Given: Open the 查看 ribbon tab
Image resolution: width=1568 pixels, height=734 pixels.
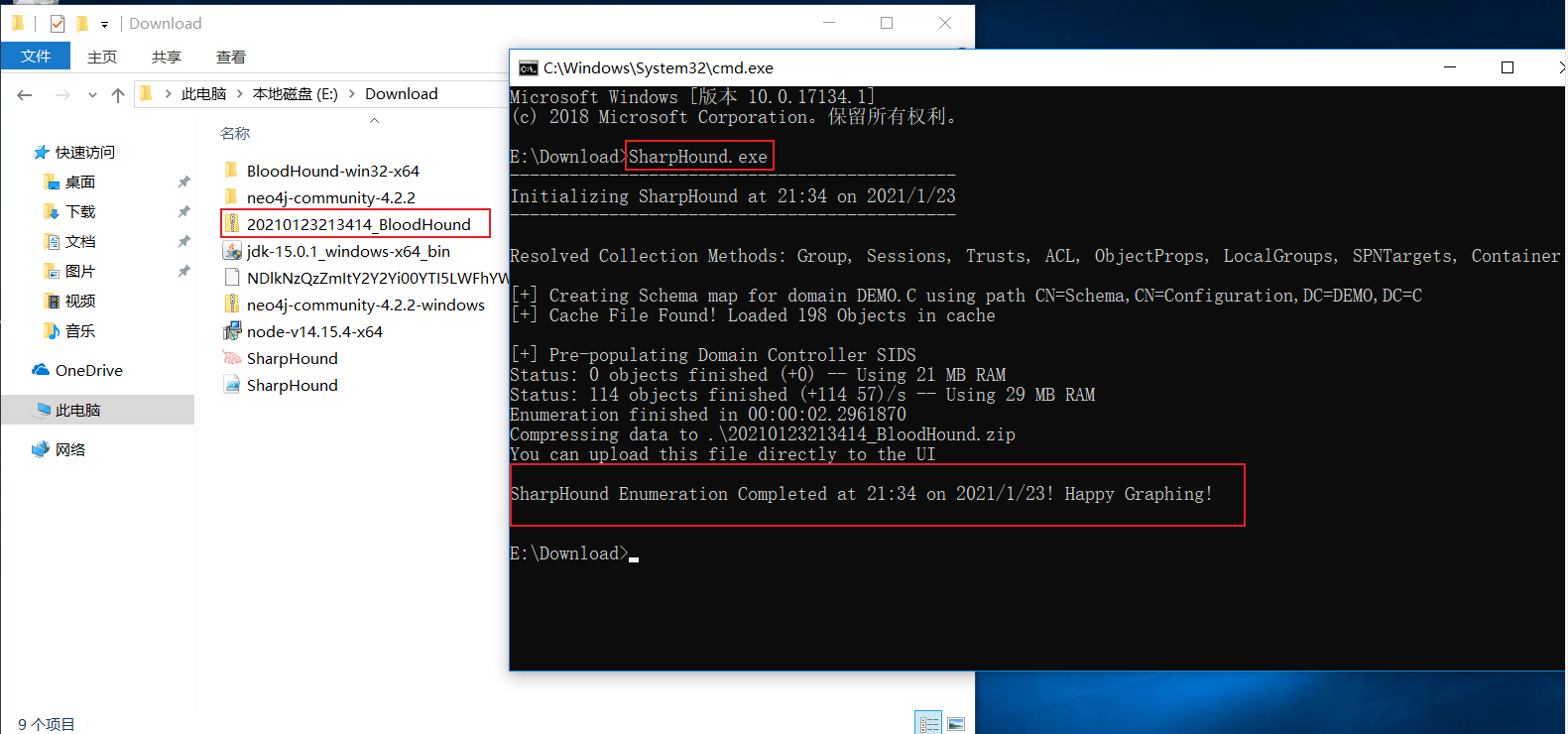Looking at the screenshot, I should [230, 57].
